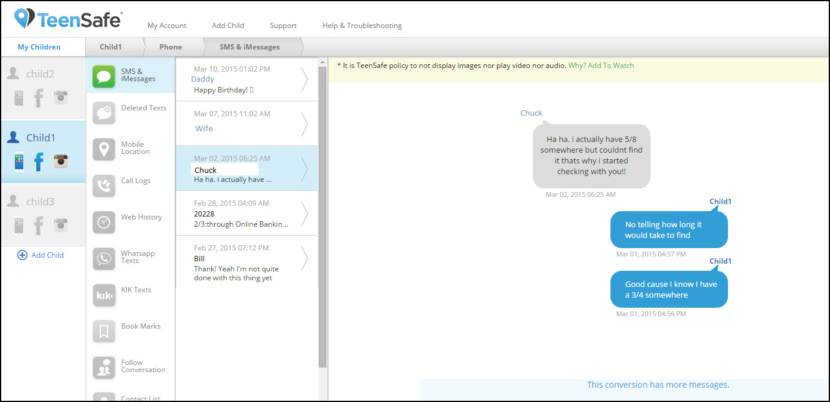Click the Chuck sender name above bubble
Viewport: 830px width, 402px height.
tap(531, 113)
